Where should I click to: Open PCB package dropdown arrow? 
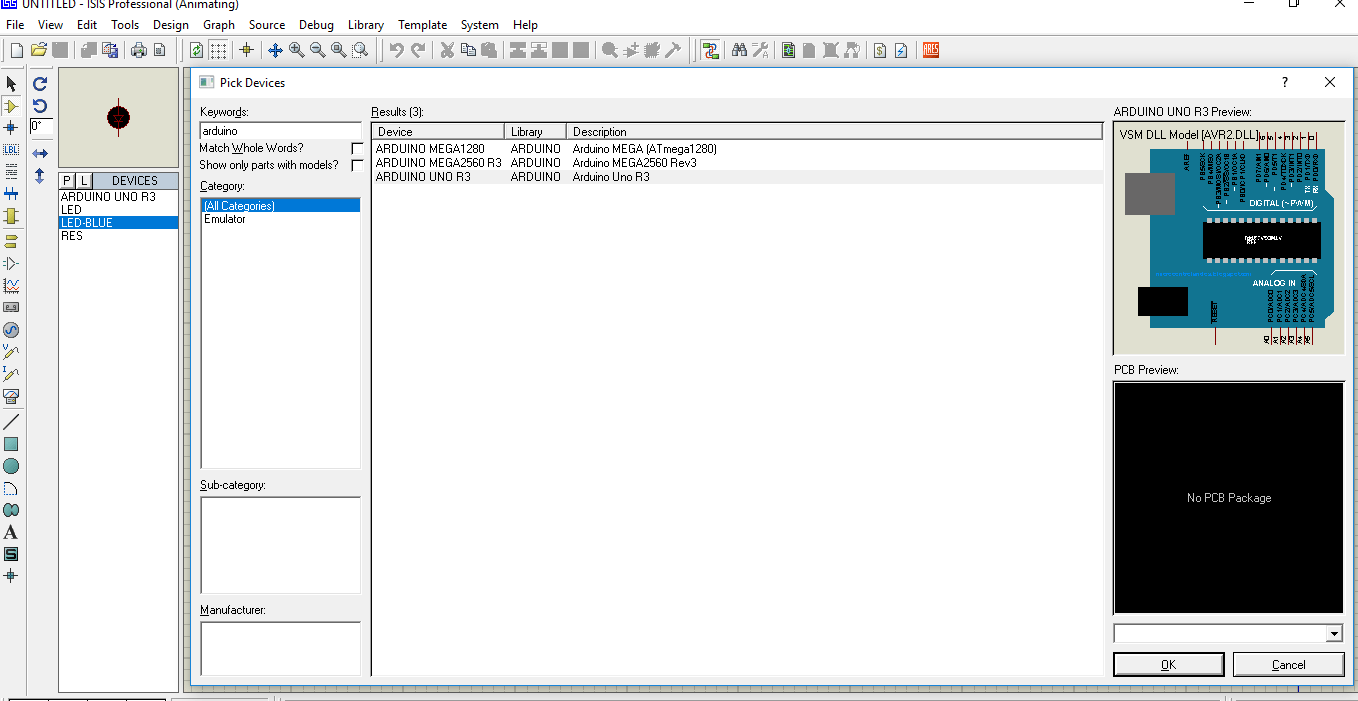tap(1334, 634)
